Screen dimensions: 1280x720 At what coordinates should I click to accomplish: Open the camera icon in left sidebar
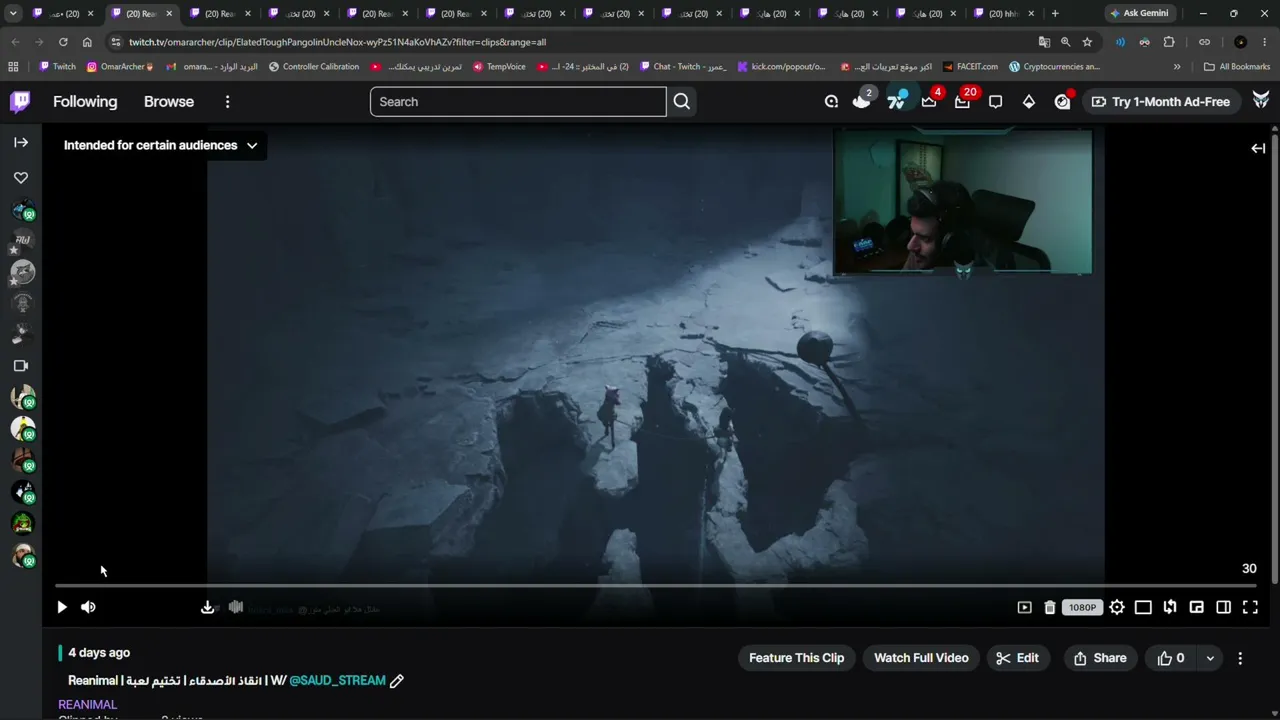pos(21,366)
